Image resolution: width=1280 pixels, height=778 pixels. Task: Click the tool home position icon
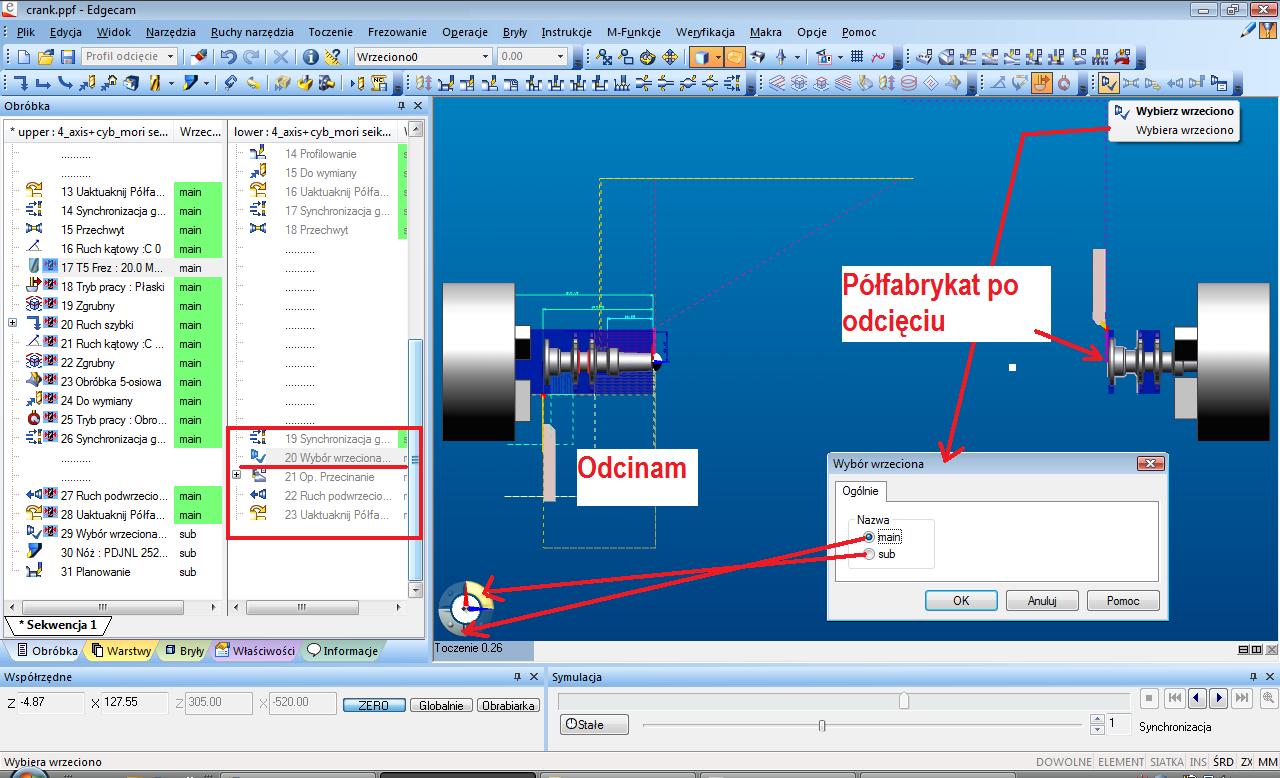tap(109, 83)
